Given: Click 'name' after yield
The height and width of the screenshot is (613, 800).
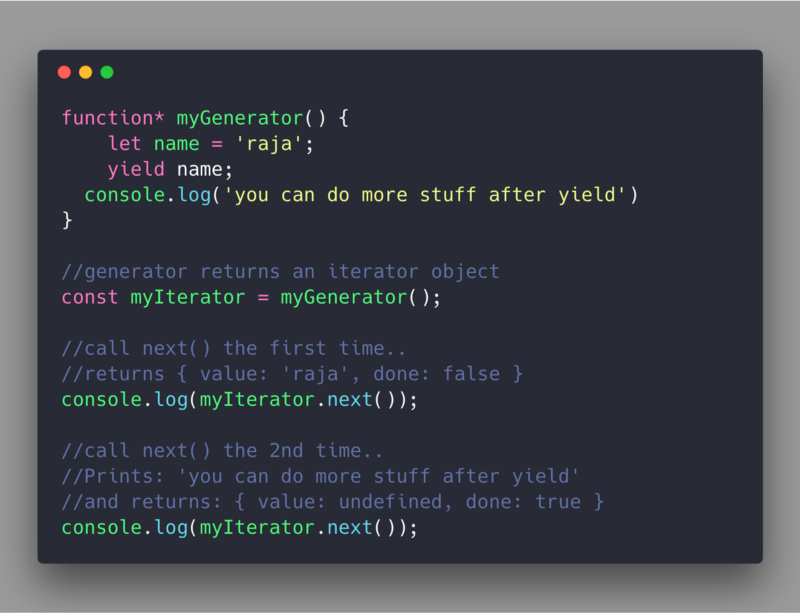Looking at the screenshot, I should click(x=199, y=169).
